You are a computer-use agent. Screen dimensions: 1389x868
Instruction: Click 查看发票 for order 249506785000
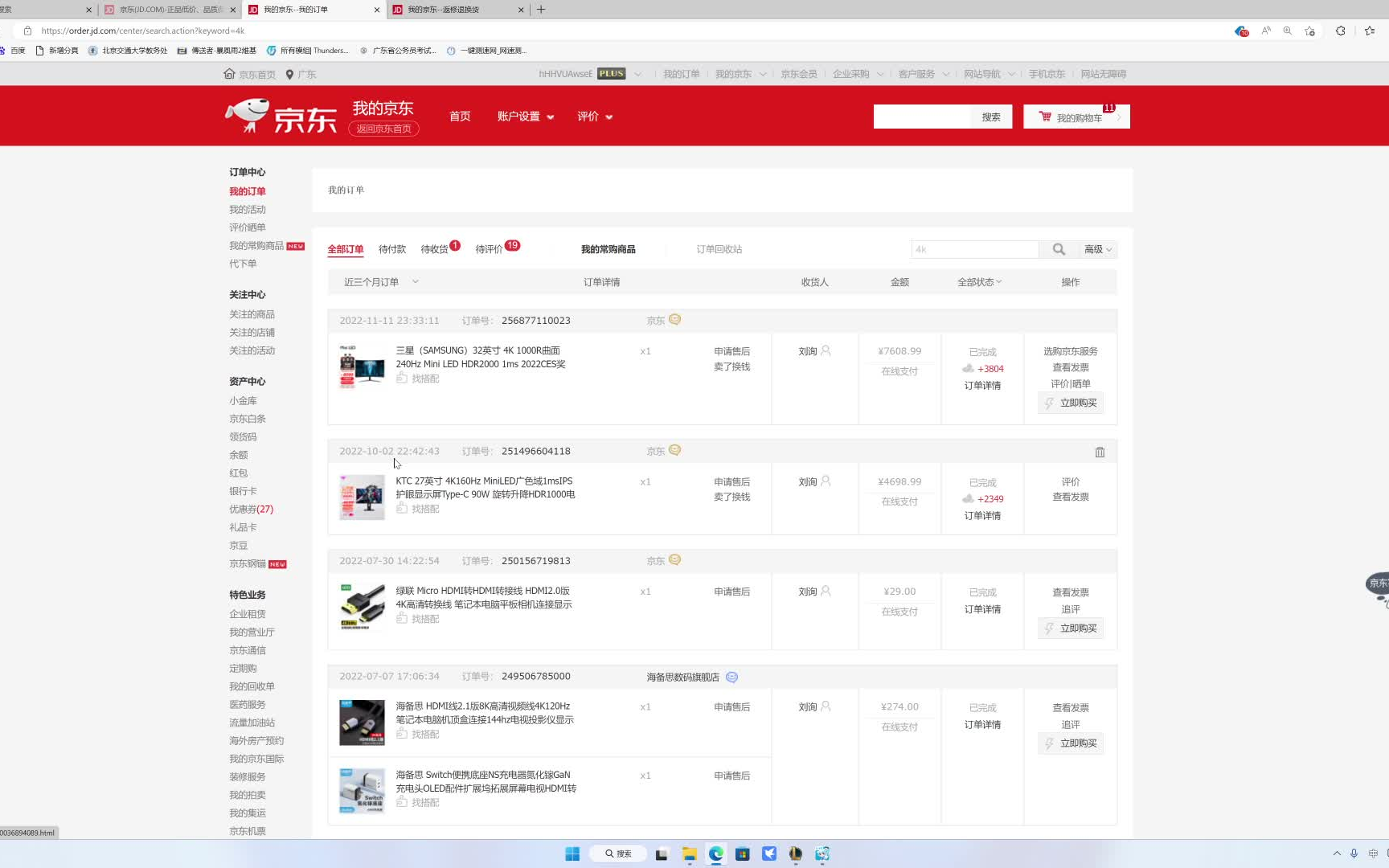pos(1071,708)
